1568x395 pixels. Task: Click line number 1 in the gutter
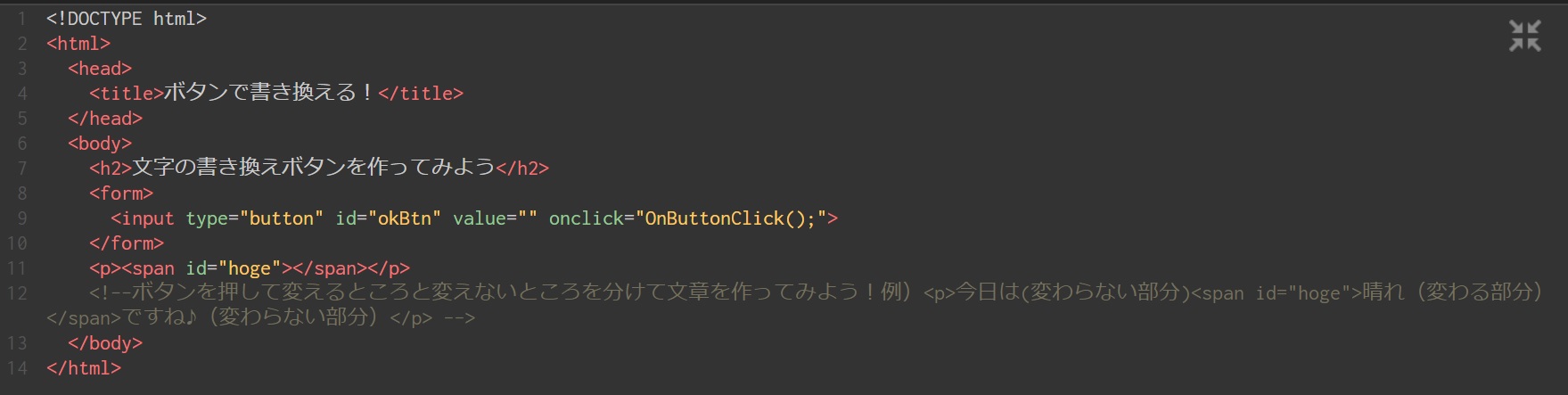21,19
